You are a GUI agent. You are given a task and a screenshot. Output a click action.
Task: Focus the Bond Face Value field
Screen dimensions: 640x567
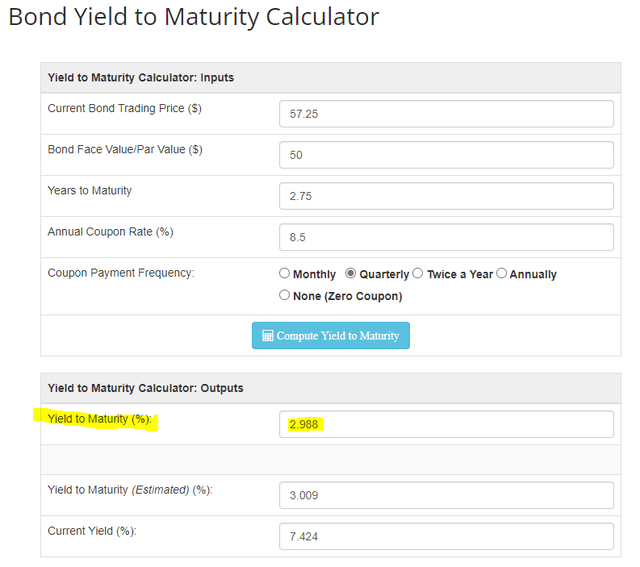point(446,155)
